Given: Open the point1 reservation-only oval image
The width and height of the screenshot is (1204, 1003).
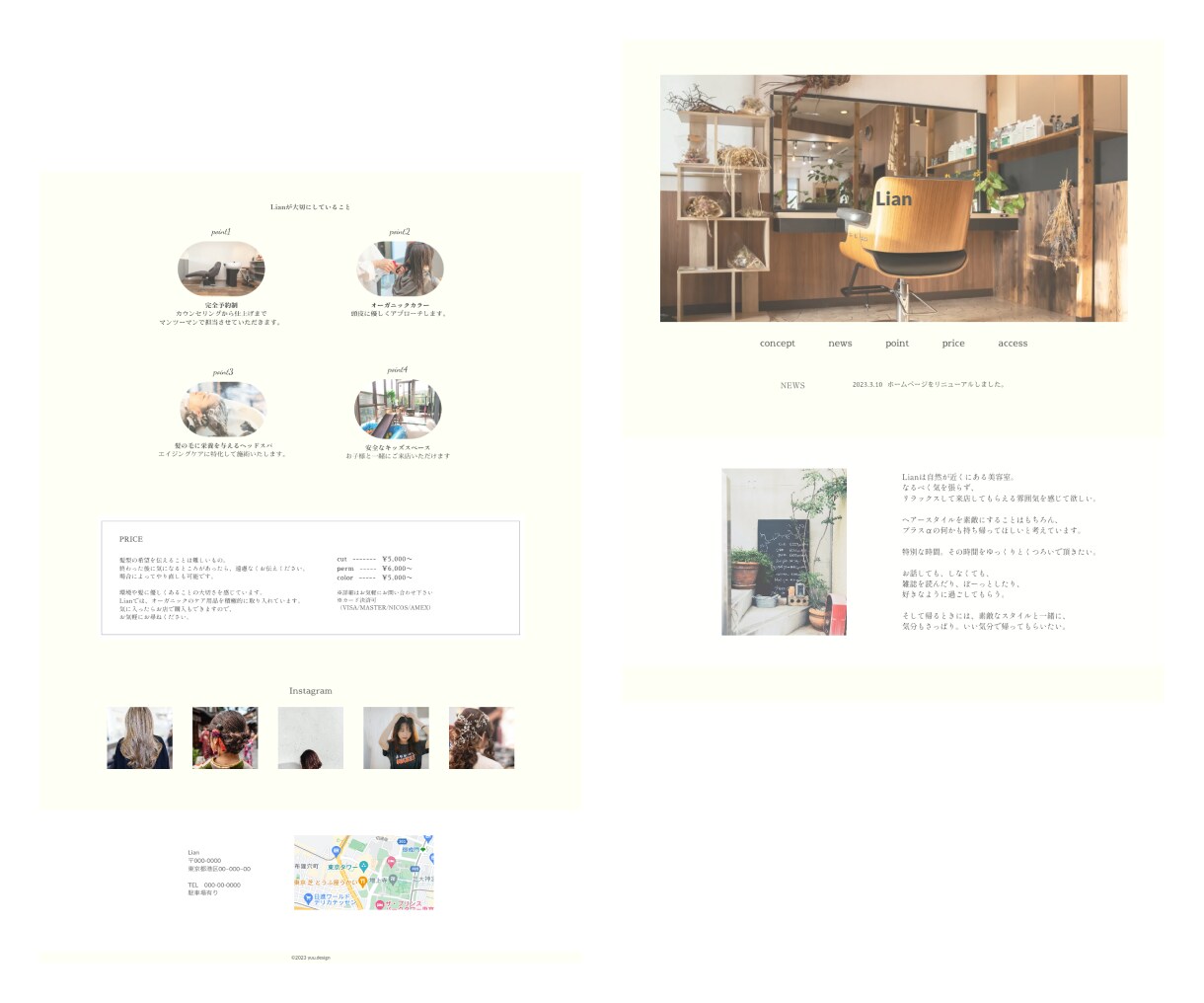Looking at the screenshot, I should [x=221, y=269].
